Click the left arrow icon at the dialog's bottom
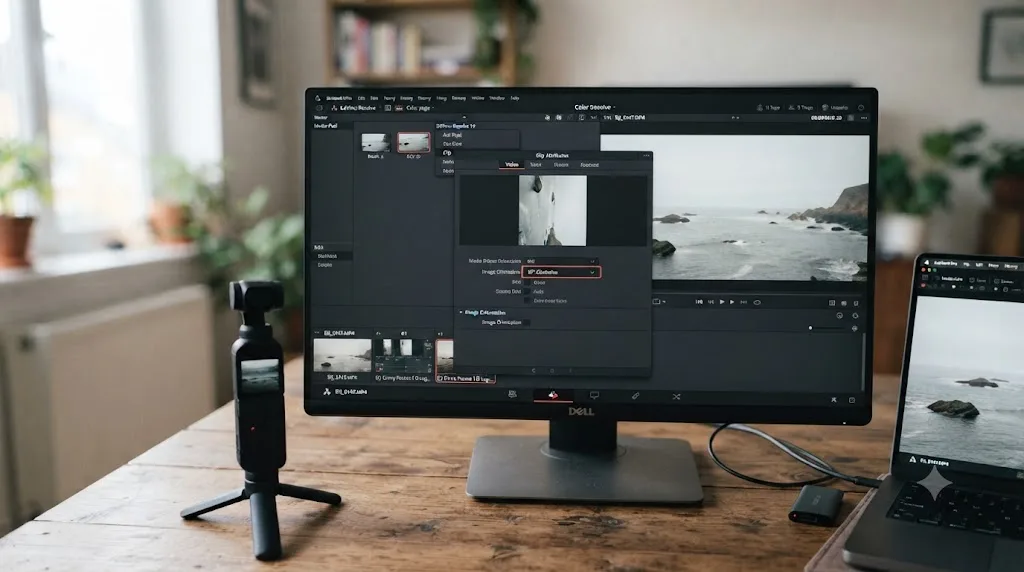1024x572 pixels. tap(534, 370)
